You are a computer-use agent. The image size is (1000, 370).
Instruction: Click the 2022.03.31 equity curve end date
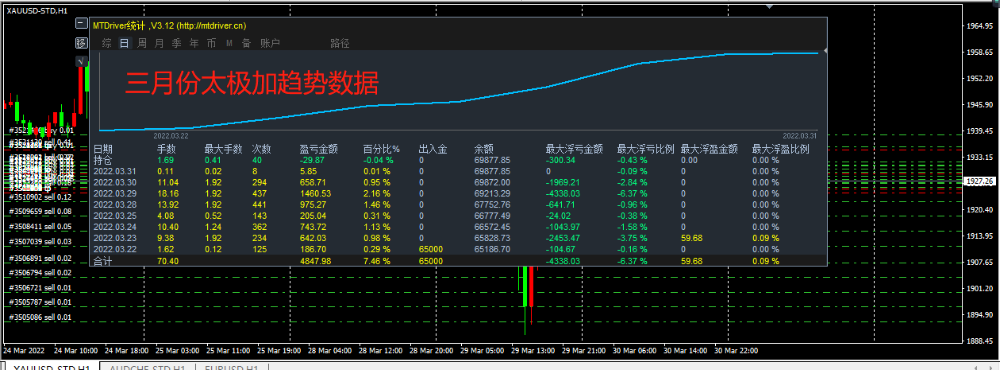click(800, 135)
